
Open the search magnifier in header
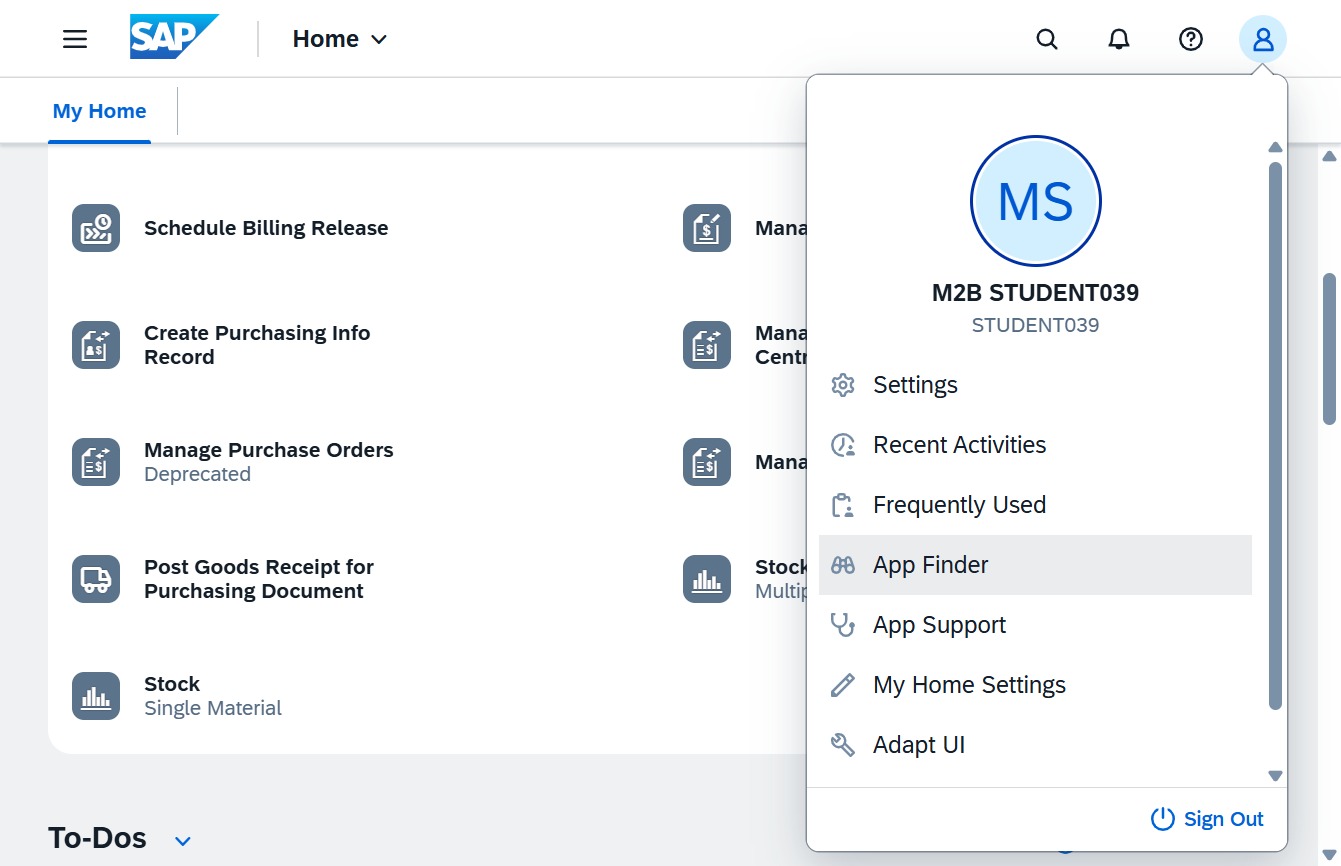click(1047, 39)
